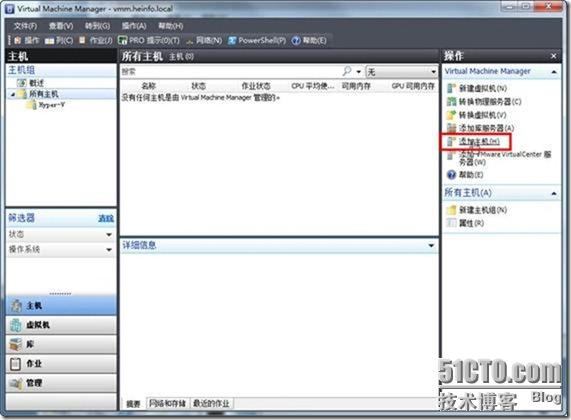Open PRO 提示(0)(T) from the toolbar
This screenshot has width=571, height=420.
click(149, 40)
